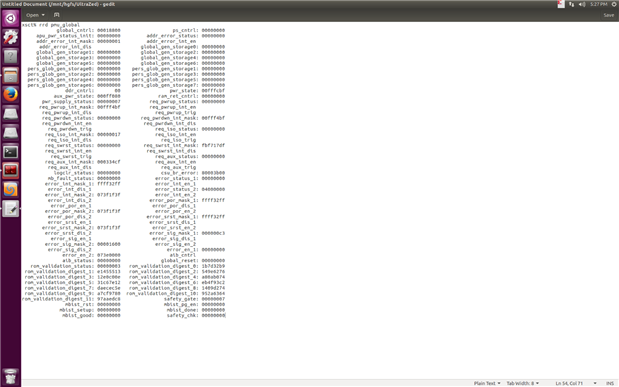
Task: Launch the Terminal from the dock
Action: click(10, 152)
